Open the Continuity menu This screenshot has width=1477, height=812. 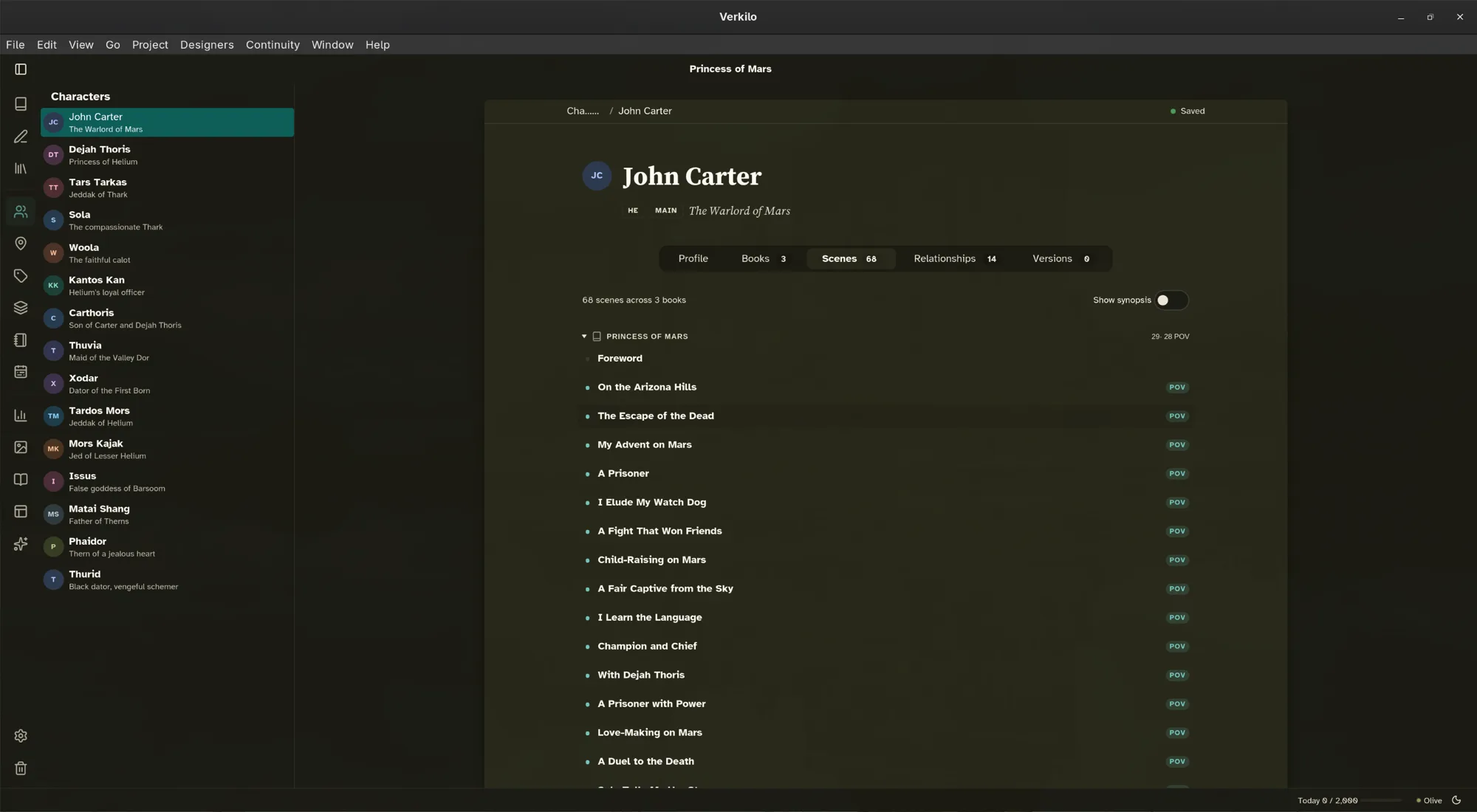(x=273, y=45)
